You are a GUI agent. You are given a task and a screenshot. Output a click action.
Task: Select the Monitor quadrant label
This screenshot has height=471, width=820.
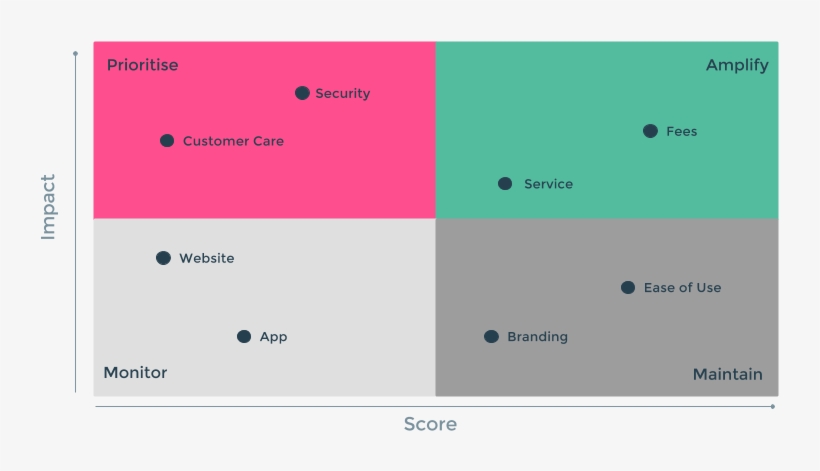135,373
